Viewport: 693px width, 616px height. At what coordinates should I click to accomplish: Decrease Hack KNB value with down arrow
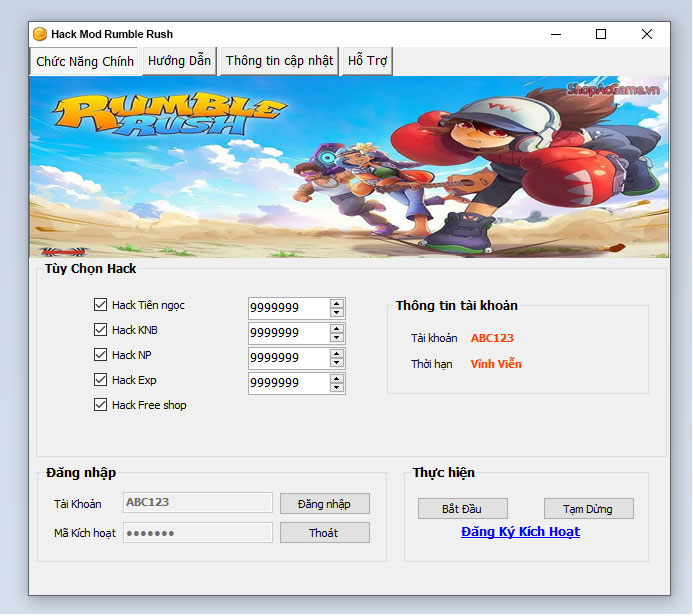(337, 338)
